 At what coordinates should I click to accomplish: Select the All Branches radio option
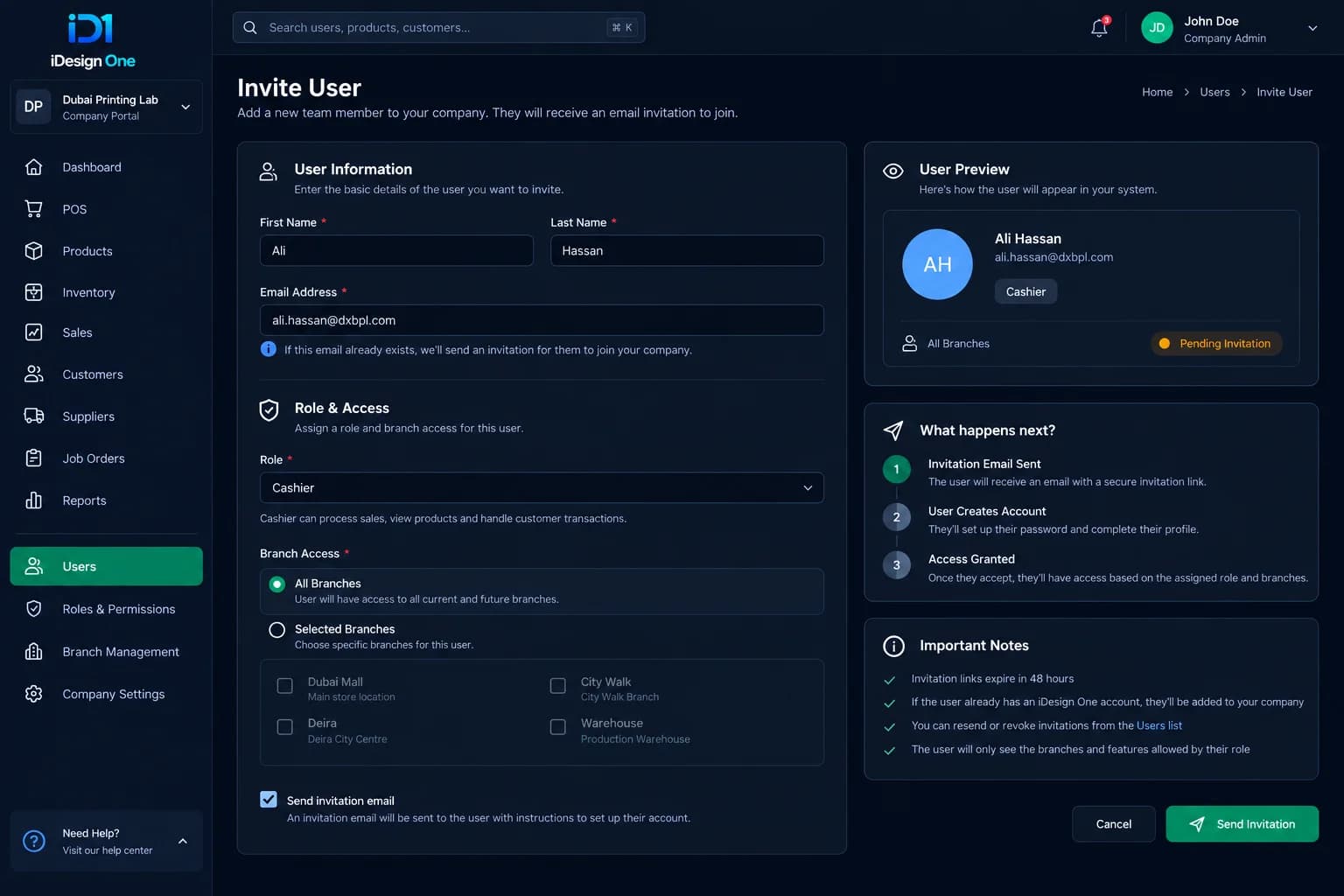click(277, 584)
